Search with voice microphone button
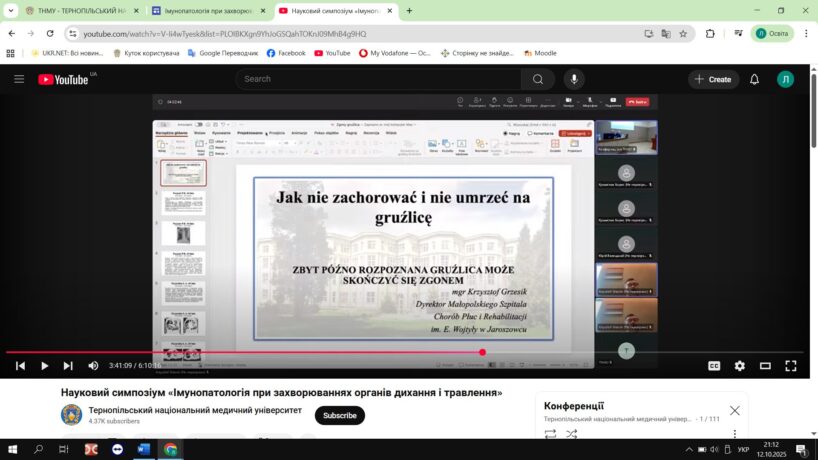Screen dimensions: 818x460 [574, 79]
